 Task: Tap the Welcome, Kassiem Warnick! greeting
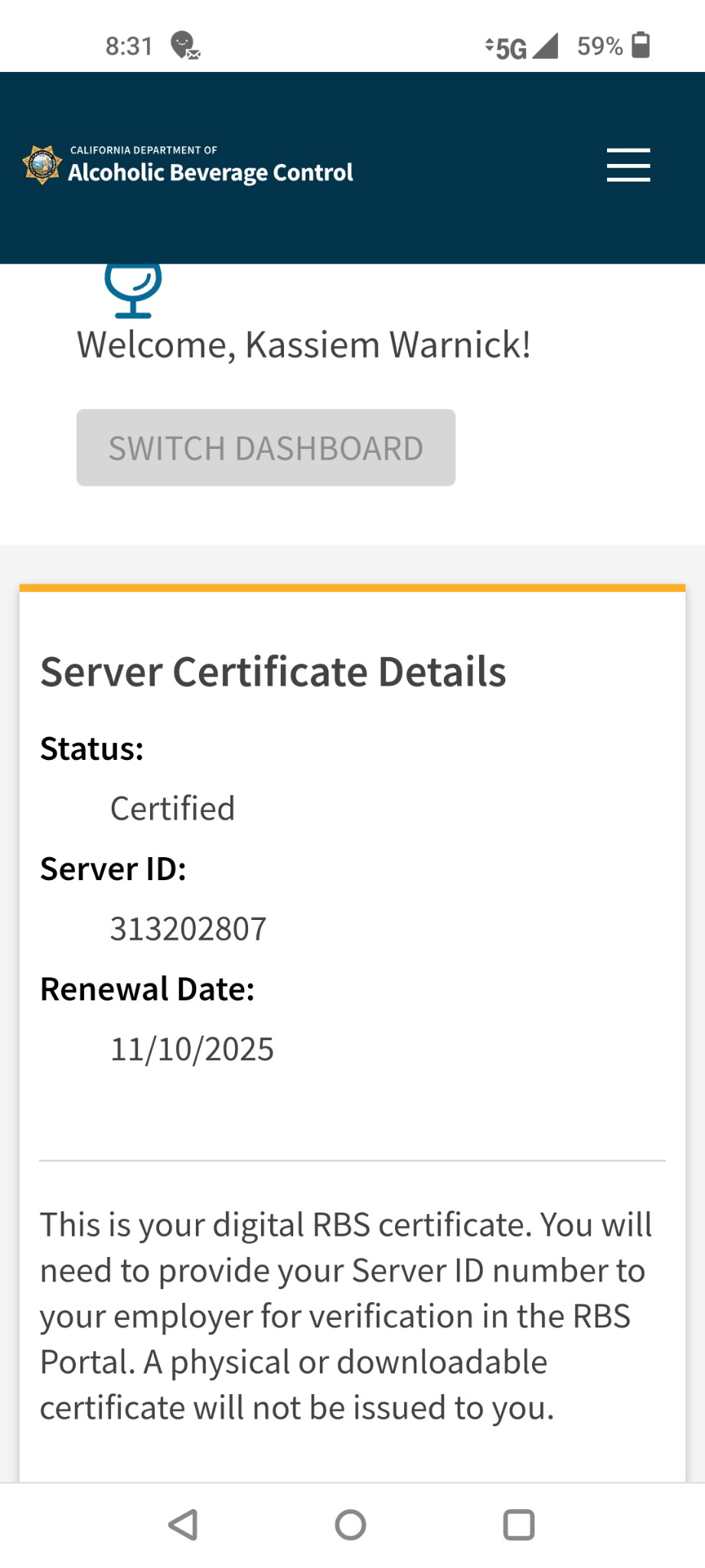tap(304, 345)
